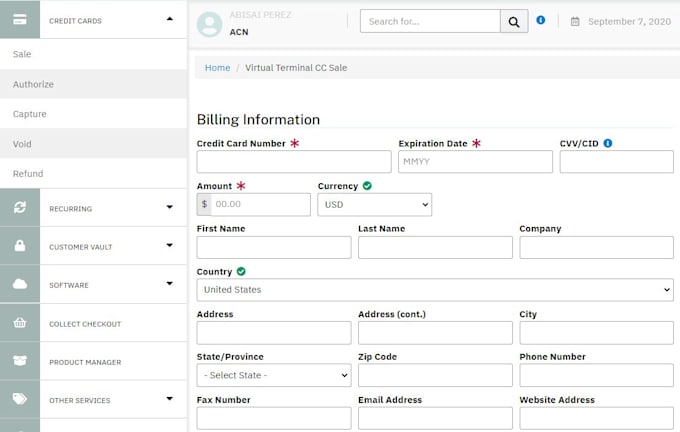
Task: Click the Collect Checkout basket icon
Action: [x=19, y=324]
